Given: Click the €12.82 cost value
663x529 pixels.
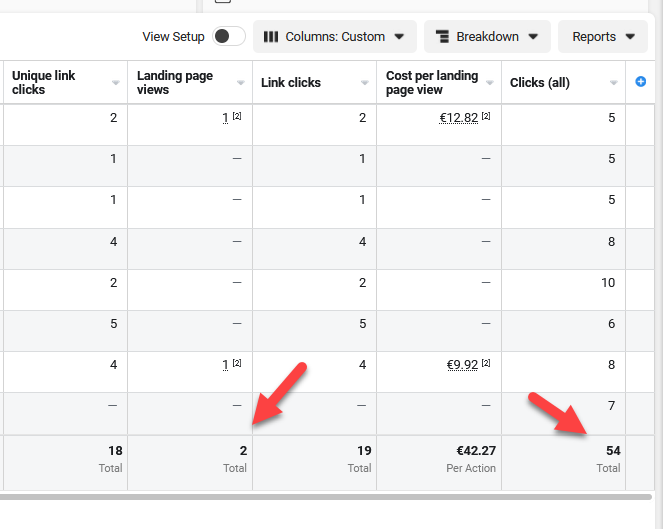Looking at the screenshot, I should point(458,118).
